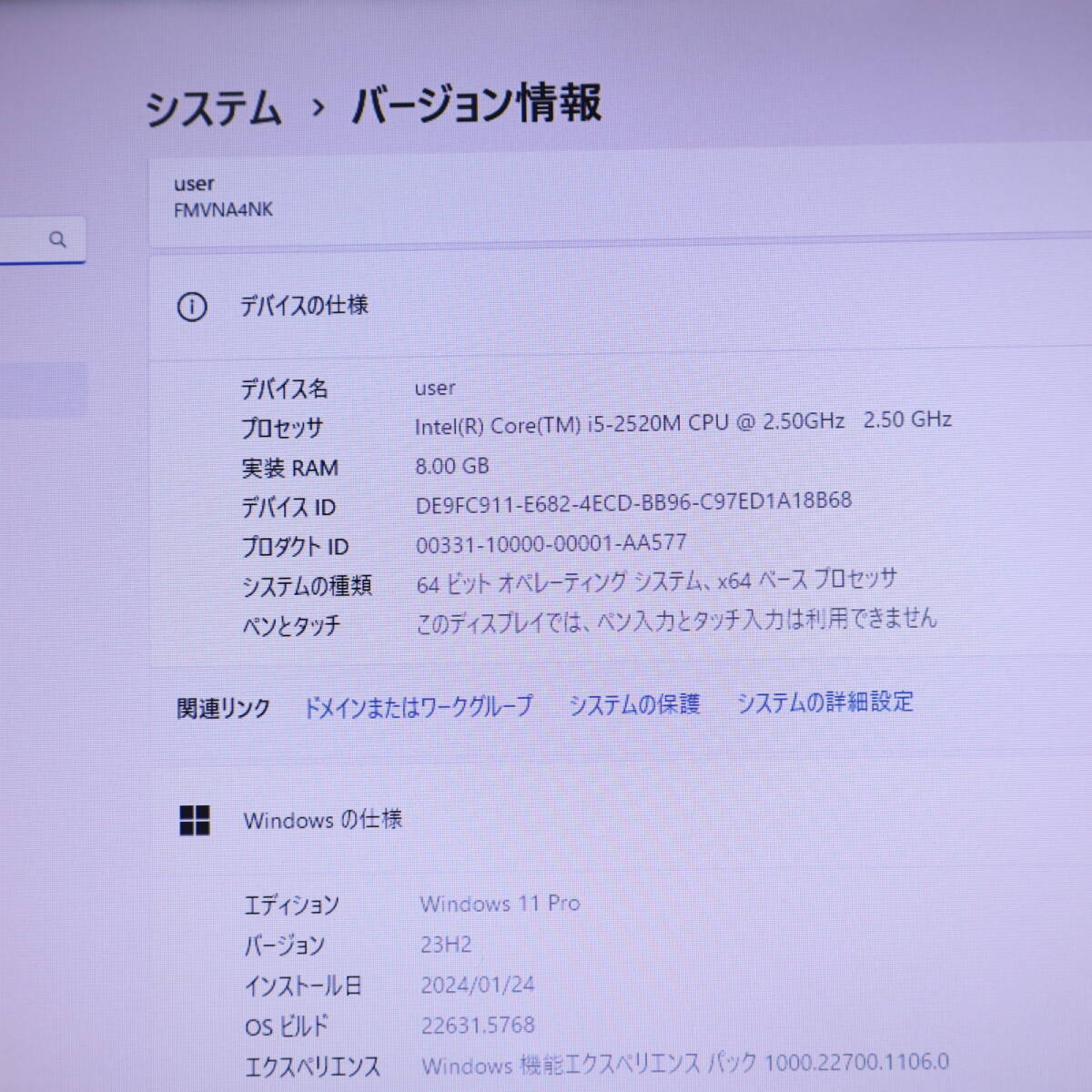
Task: Select install date 2024/01/24
Action: pos(478,985)
